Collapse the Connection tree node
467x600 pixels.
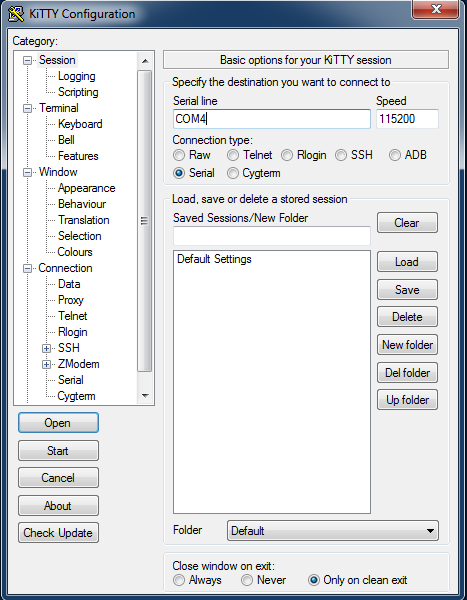(x=27, y=269)
